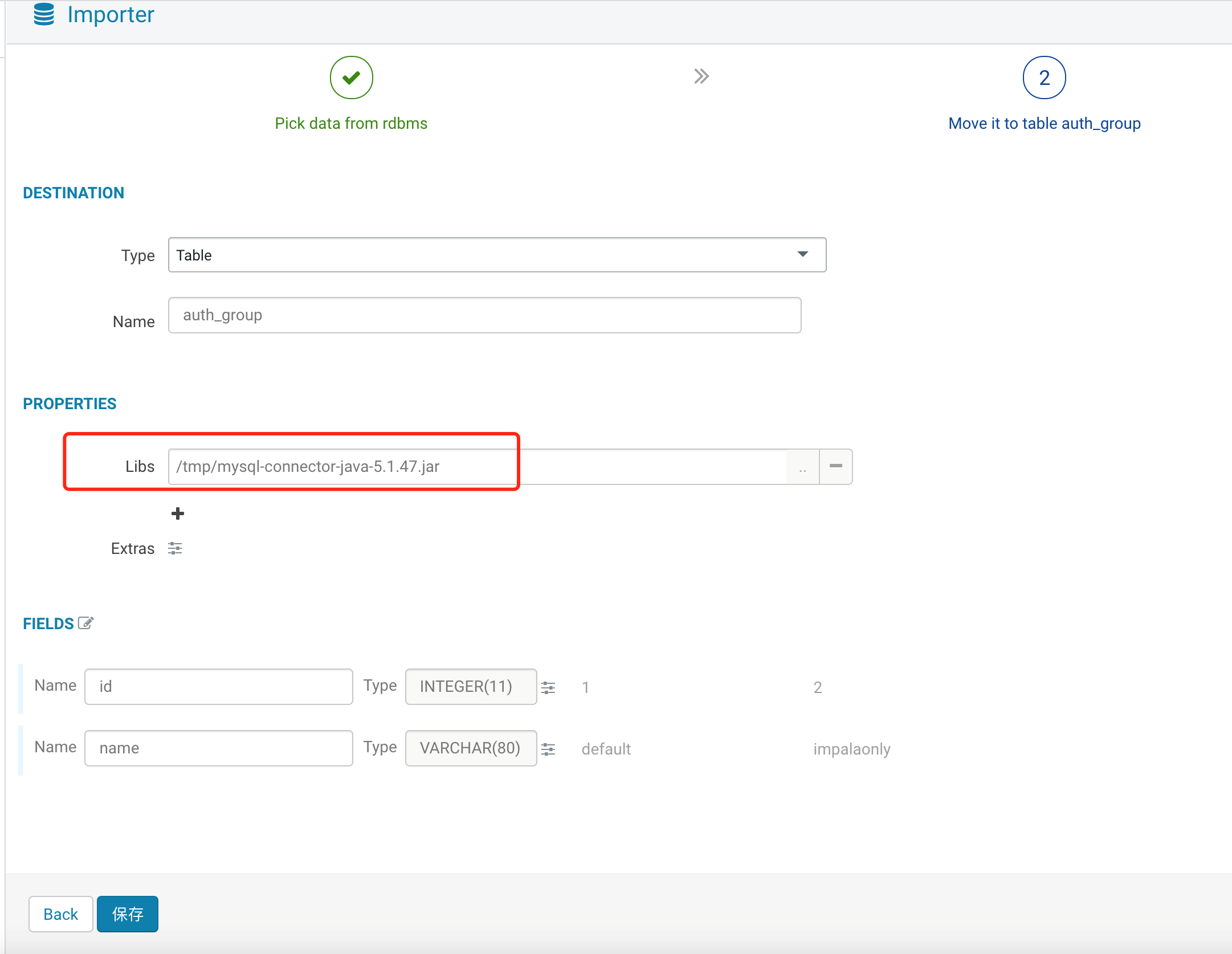Click the database icon beside the Importer title
This screenshot has height=954, width=1232.
(44, 15)
